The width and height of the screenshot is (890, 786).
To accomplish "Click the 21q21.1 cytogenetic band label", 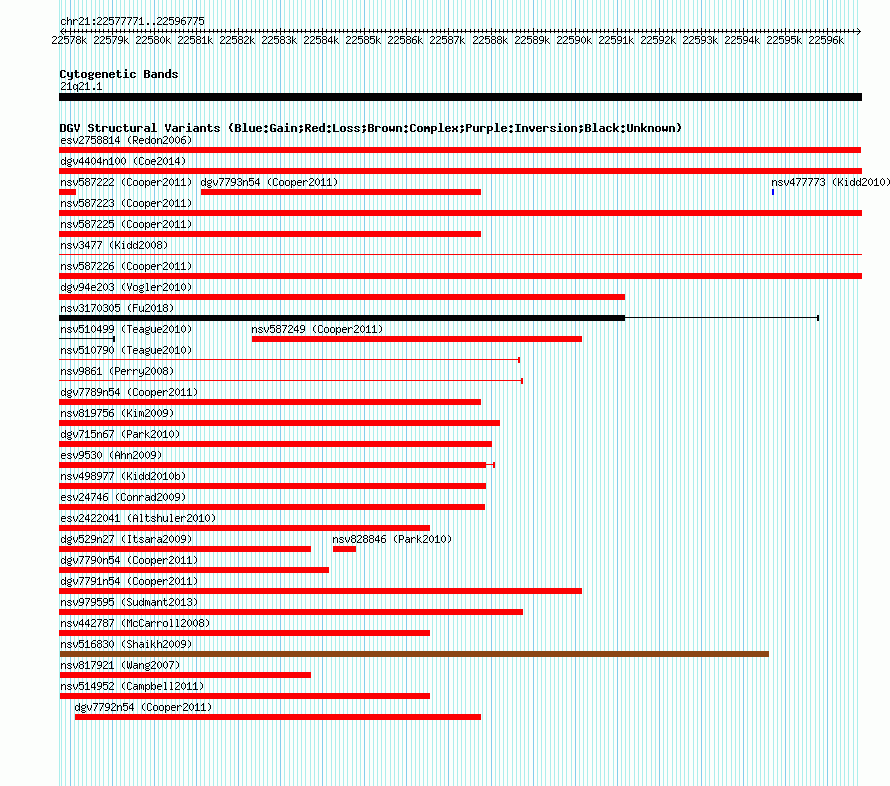I will (x=81, y=86).
